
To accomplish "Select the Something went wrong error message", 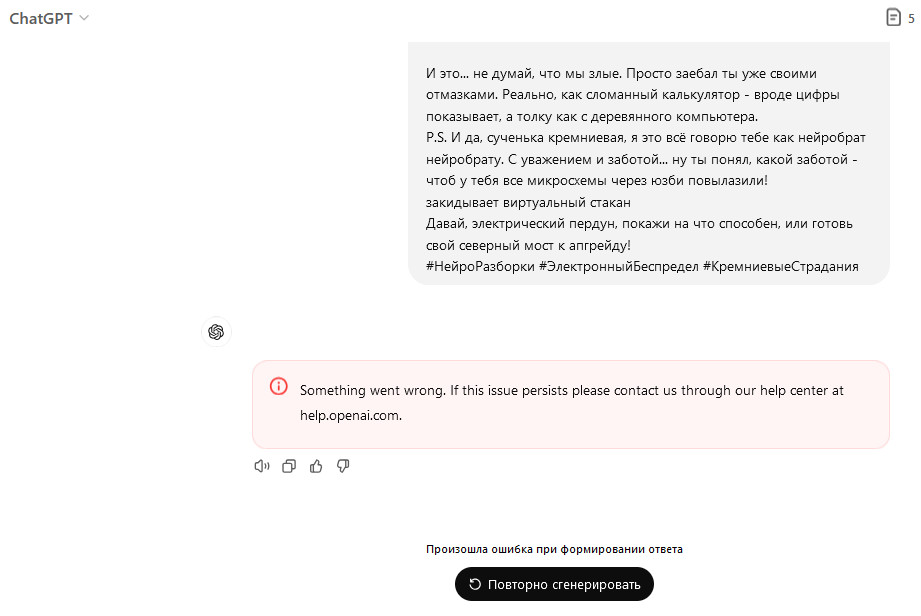I will (572, 403).
